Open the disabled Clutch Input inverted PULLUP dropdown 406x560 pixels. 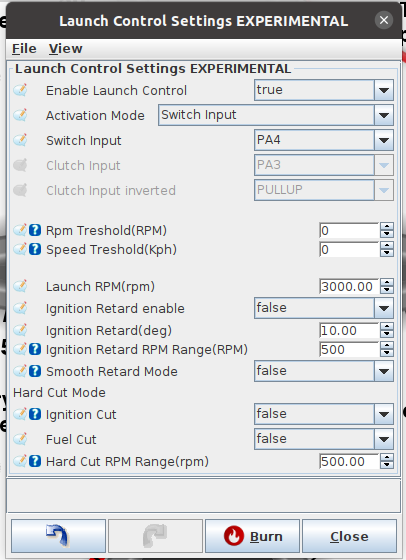(x=324, y=190)
